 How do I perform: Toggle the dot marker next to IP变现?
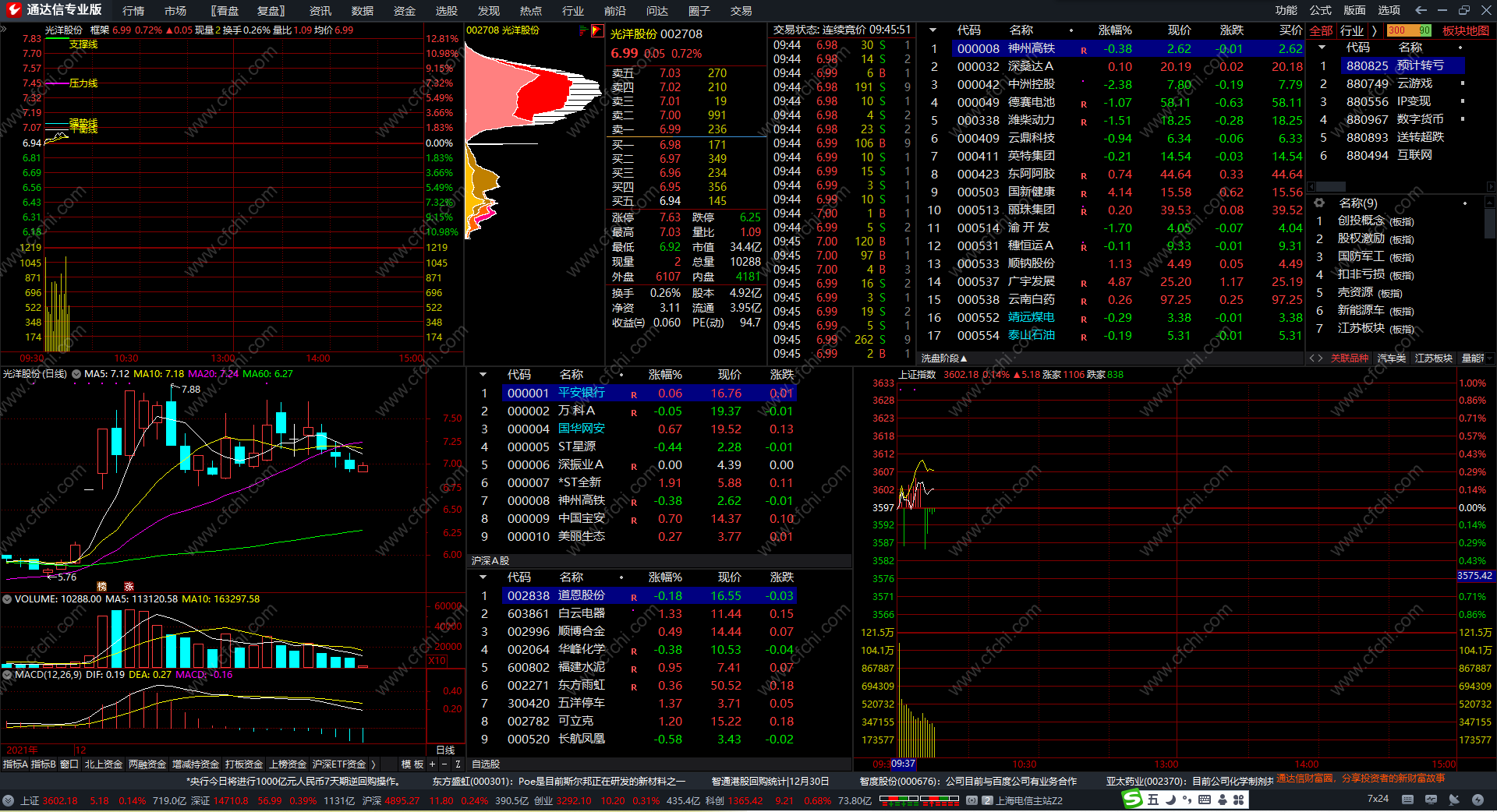click(1462, 101)
